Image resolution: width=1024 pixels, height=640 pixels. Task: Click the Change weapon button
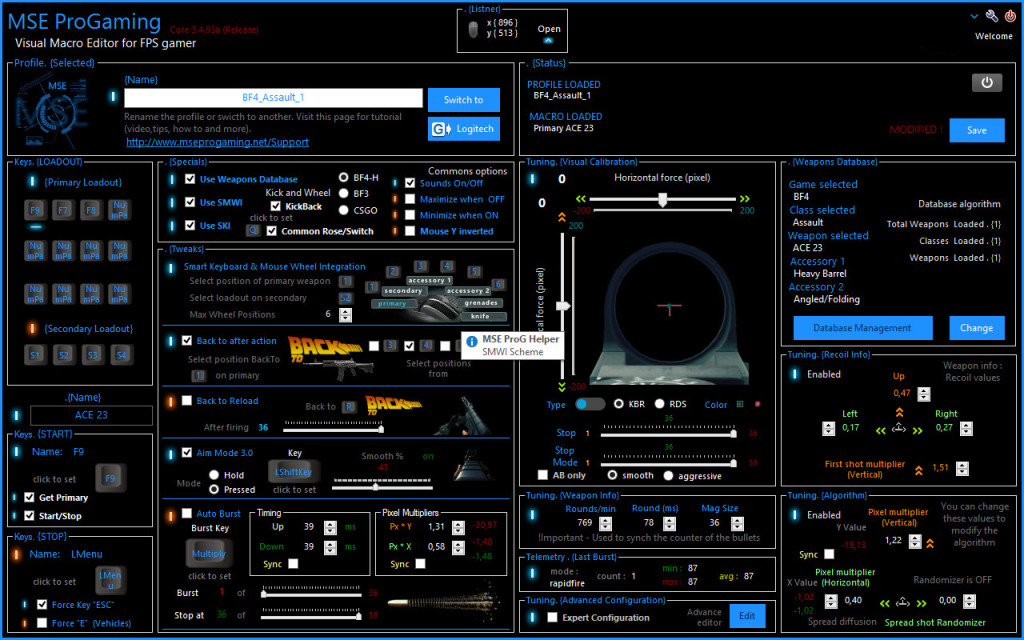(977, 328)
